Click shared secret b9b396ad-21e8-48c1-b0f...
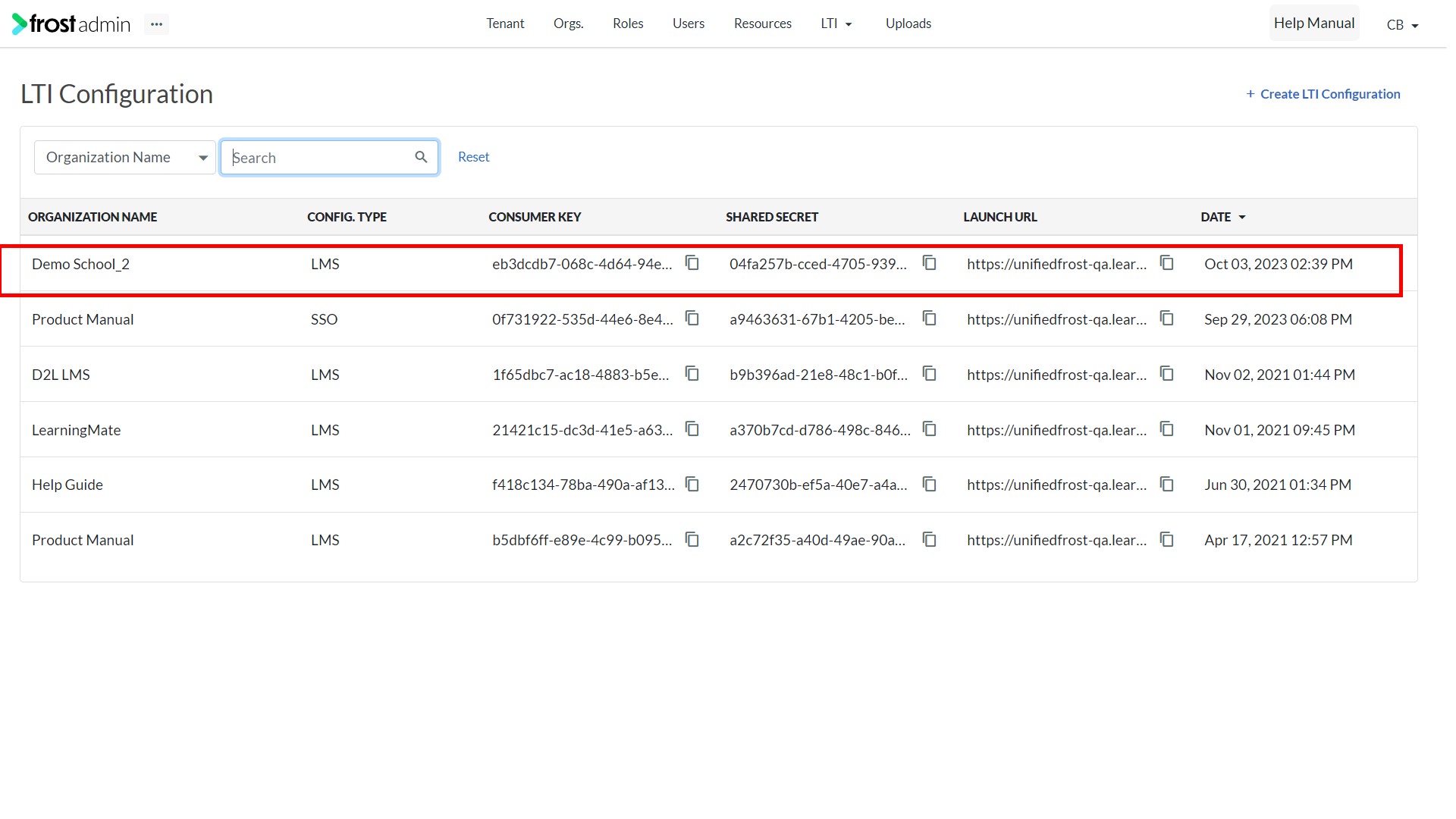 tap(818, 375)
